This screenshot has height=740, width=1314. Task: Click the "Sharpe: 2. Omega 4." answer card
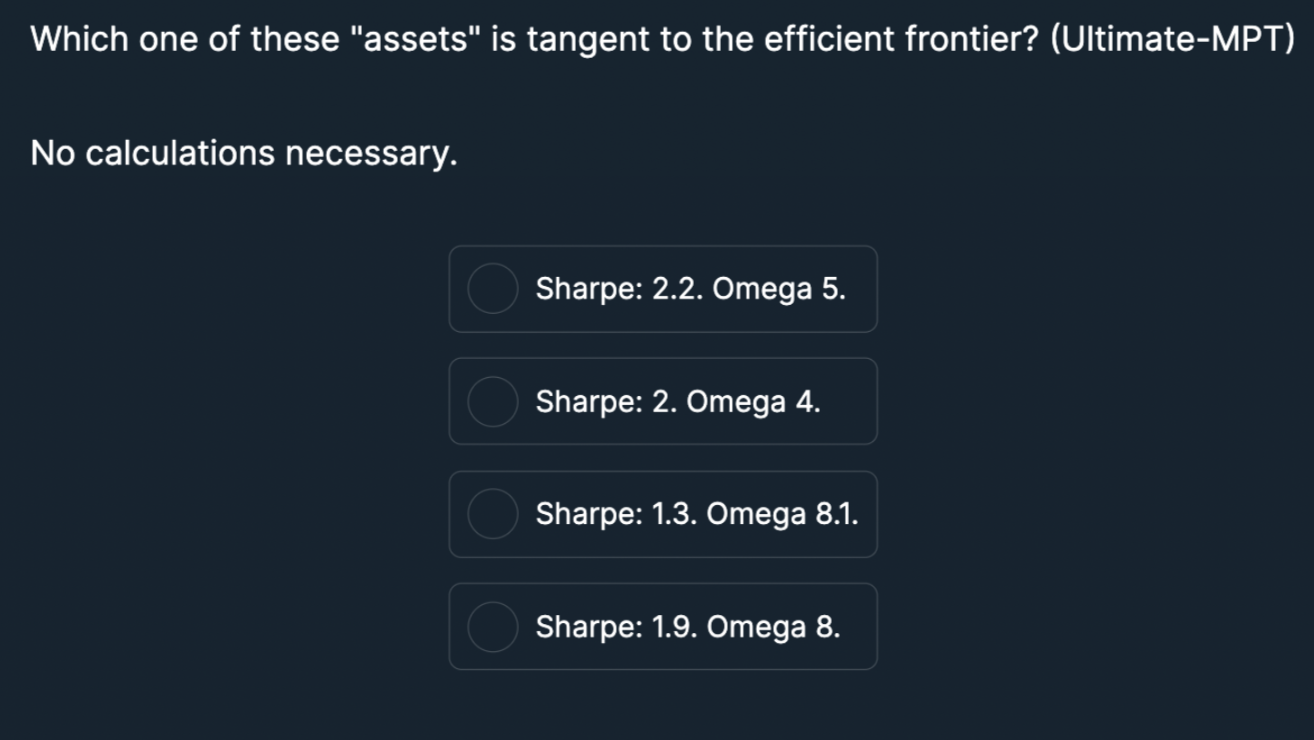[663, 401]
